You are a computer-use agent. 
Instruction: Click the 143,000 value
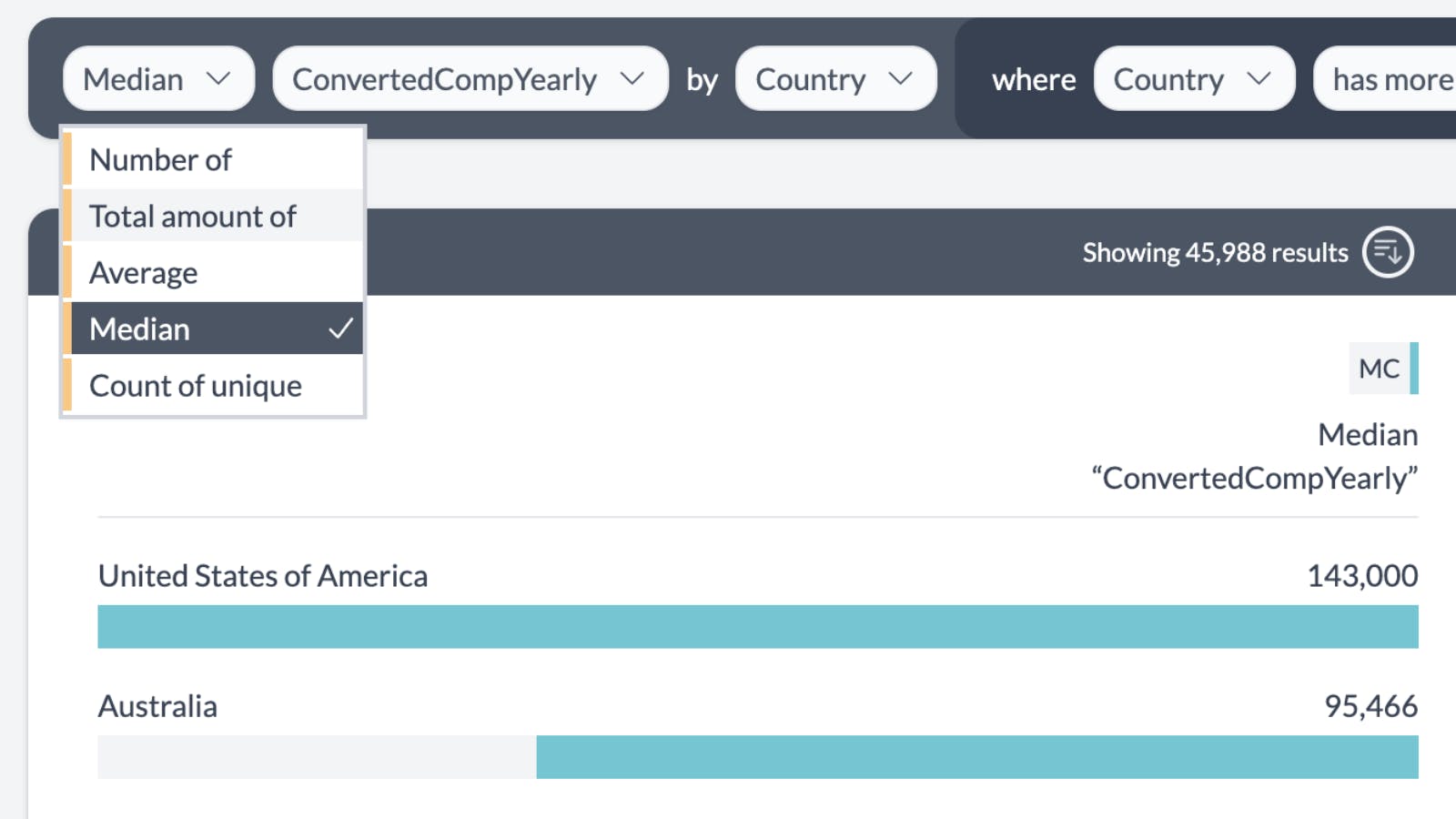1361,576
